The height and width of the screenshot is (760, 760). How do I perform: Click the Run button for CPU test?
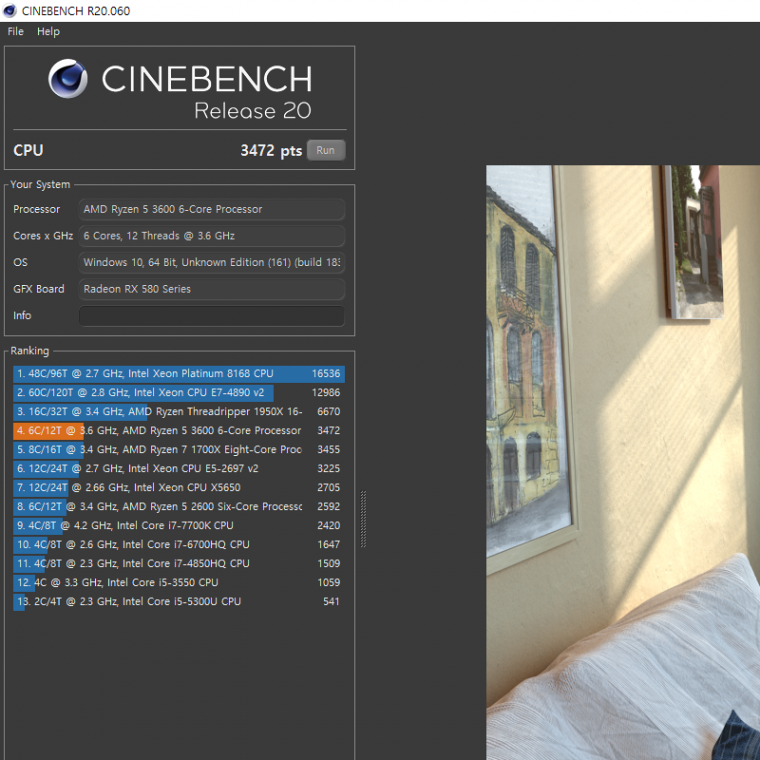326,150
